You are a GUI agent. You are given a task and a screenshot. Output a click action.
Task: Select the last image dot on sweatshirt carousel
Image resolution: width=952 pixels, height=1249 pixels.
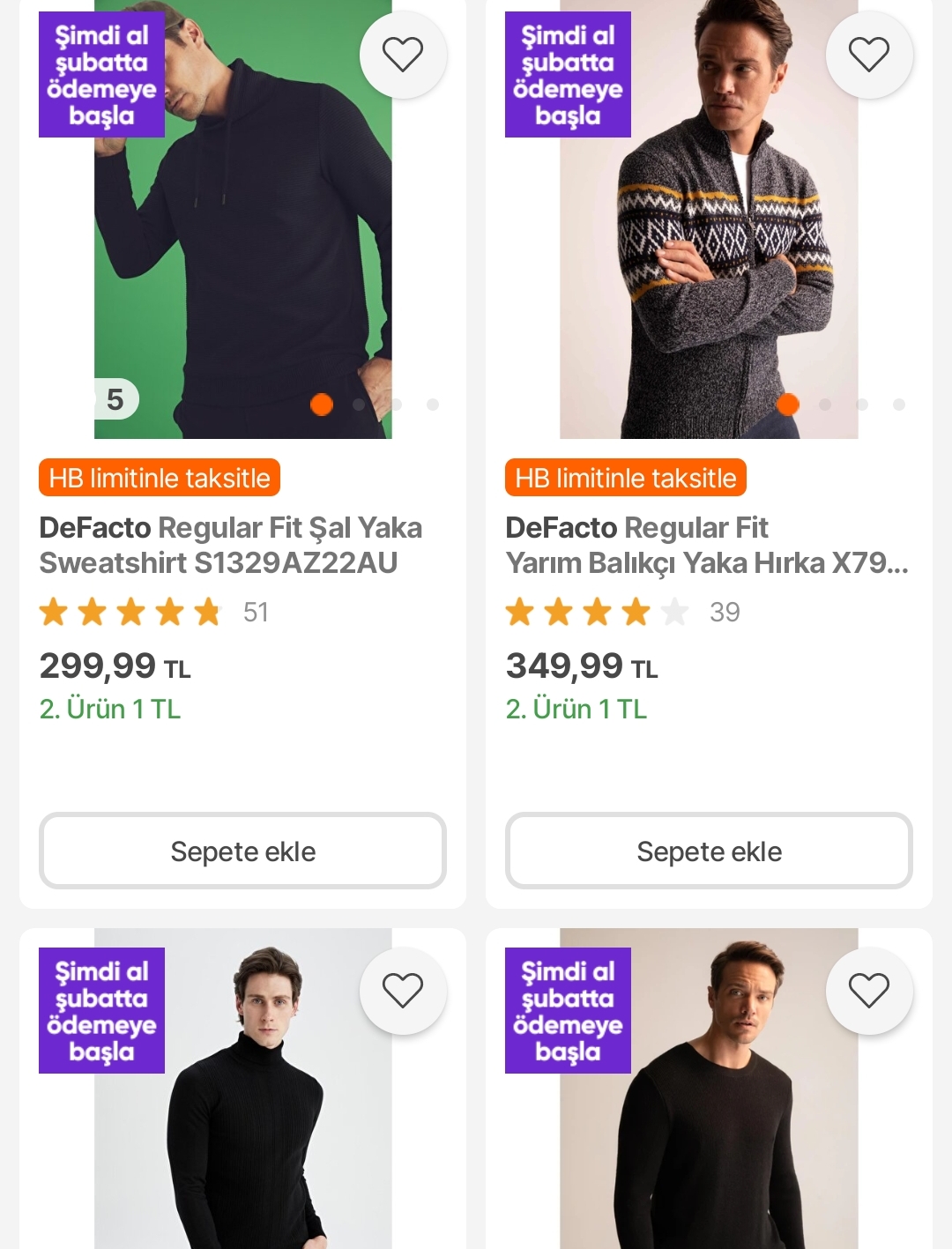point(433,405)
